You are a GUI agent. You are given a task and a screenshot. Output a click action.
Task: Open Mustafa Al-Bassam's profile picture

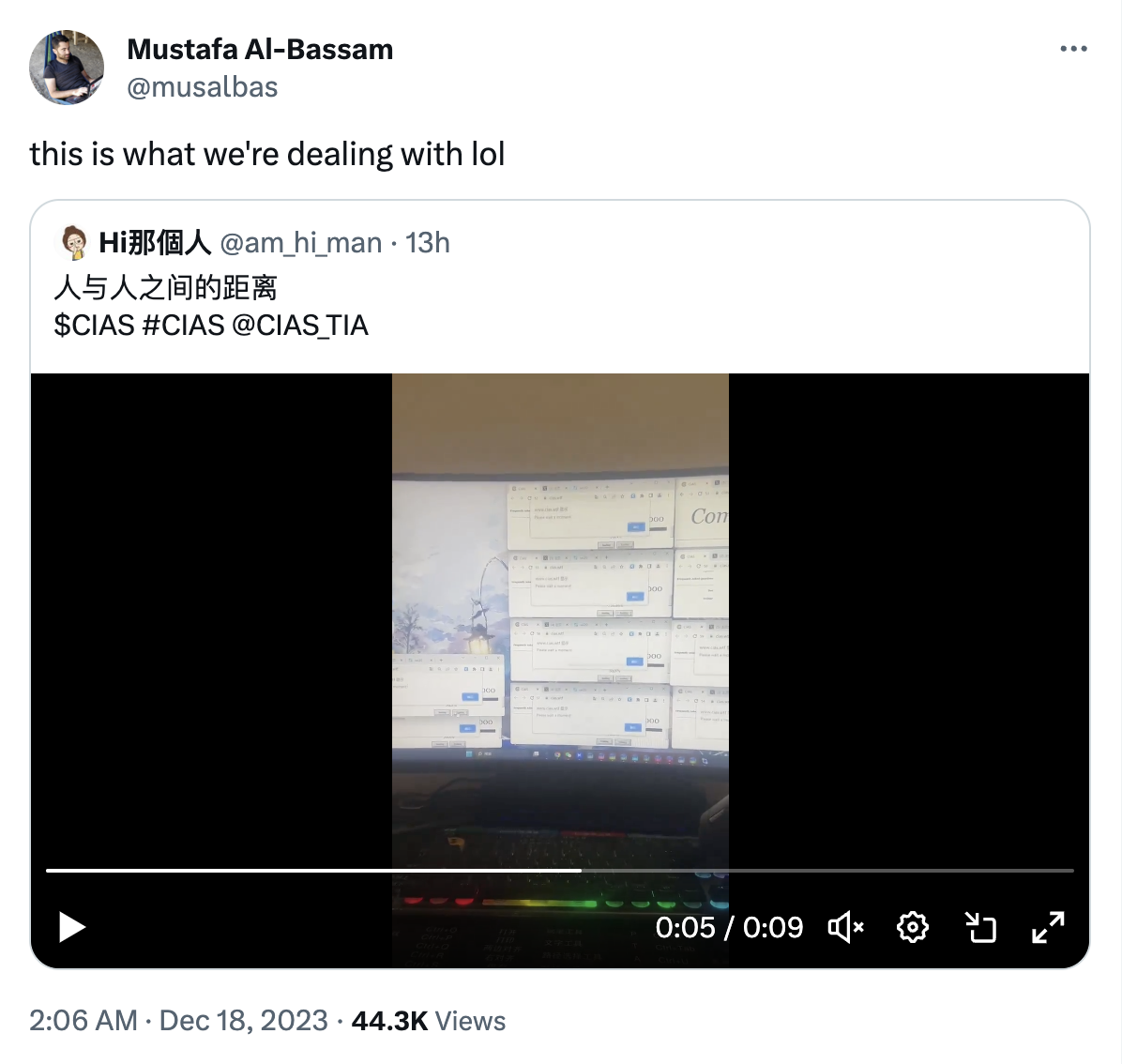click(x=67, y=68)
